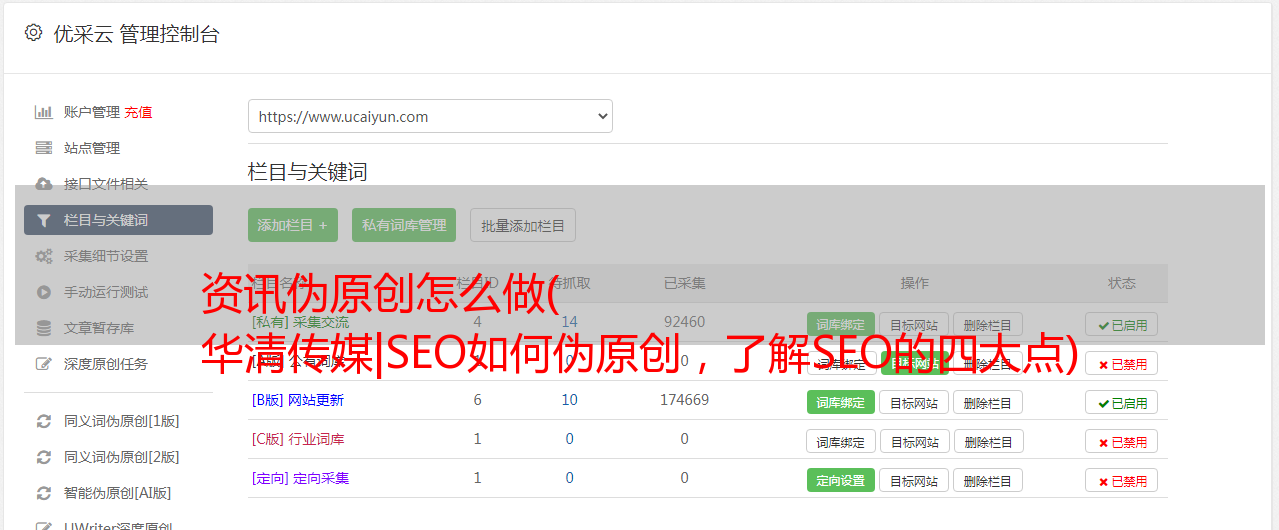Click the 添加栏目 + button
This screenshot has height=530, width=1279.
(293, 225)
